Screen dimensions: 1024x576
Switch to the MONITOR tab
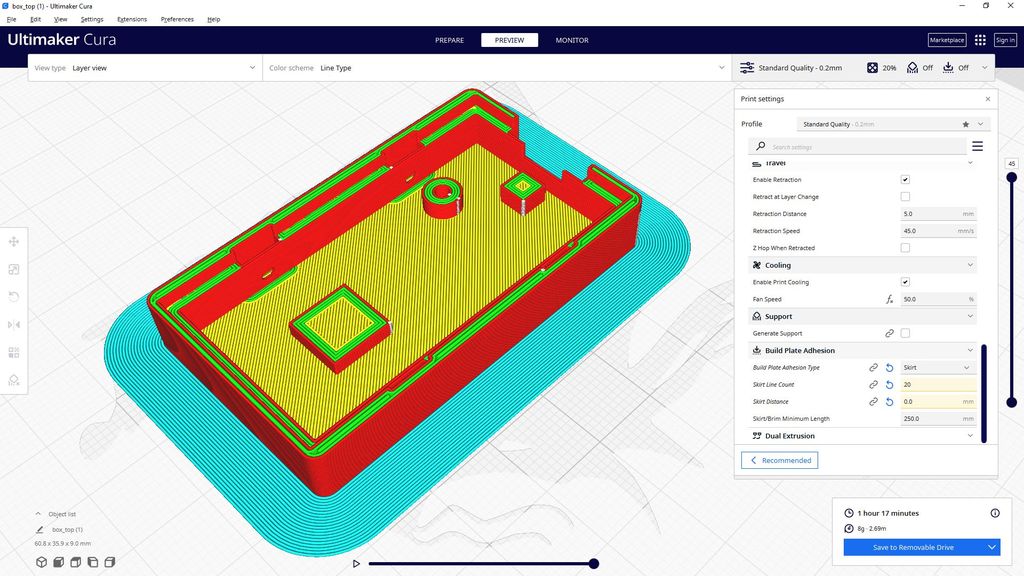tap(571, 40)
